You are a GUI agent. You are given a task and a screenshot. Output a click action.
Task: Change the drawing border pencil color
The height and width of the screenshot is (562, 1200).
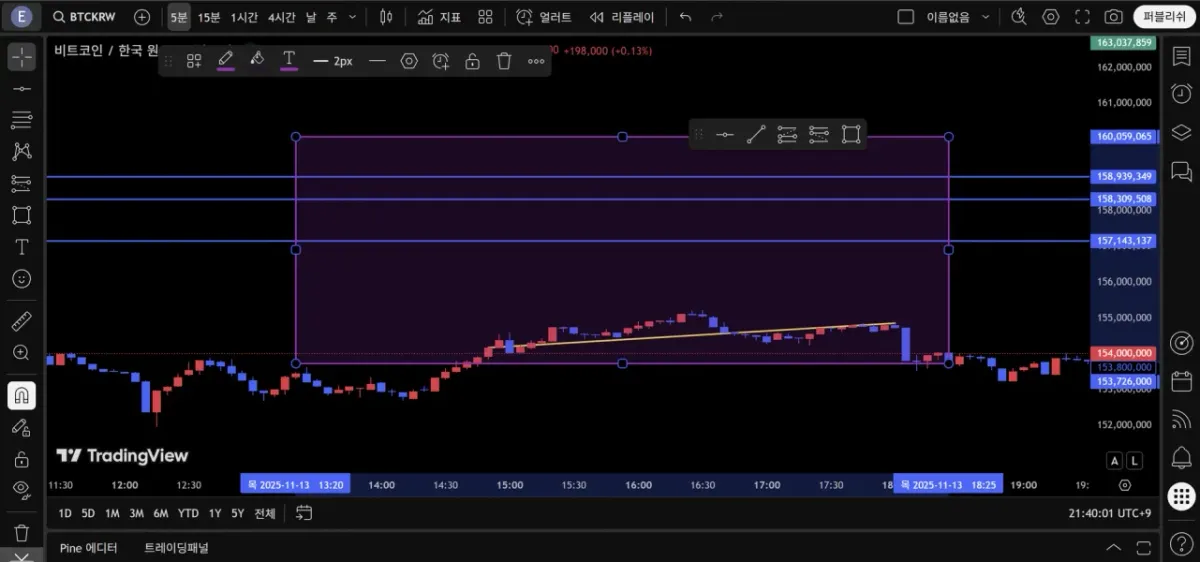tap(226, 61)
